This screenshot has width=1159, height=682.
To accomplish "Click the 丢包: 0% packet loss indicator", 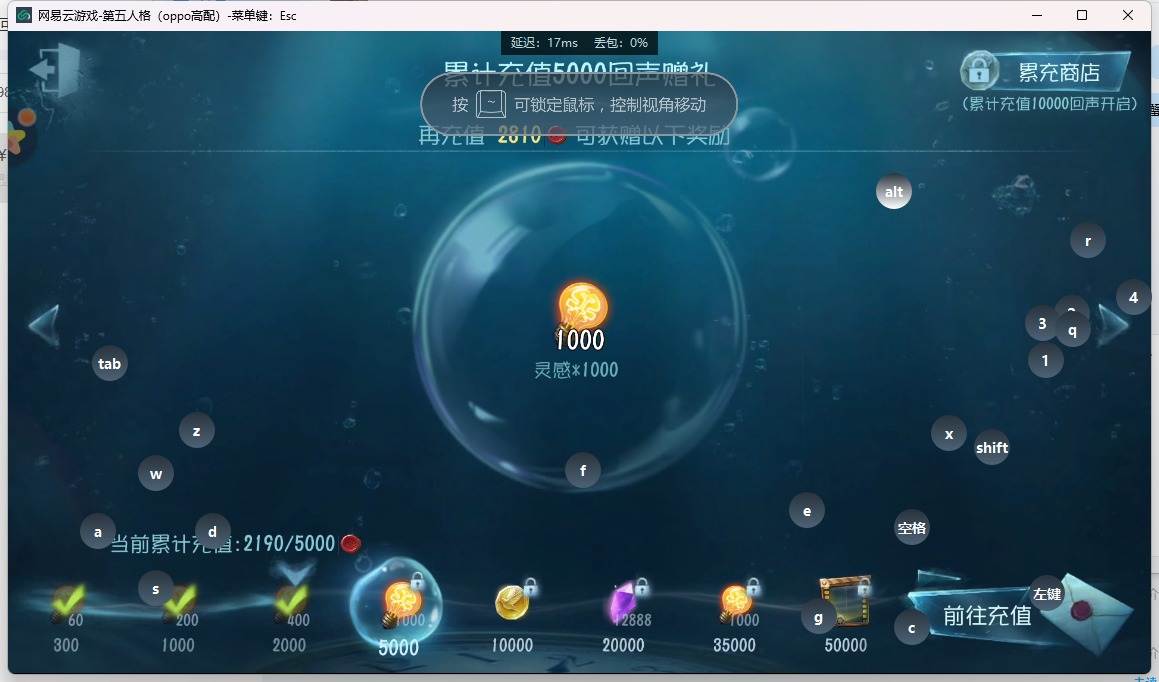I will (x=621, y=43).
